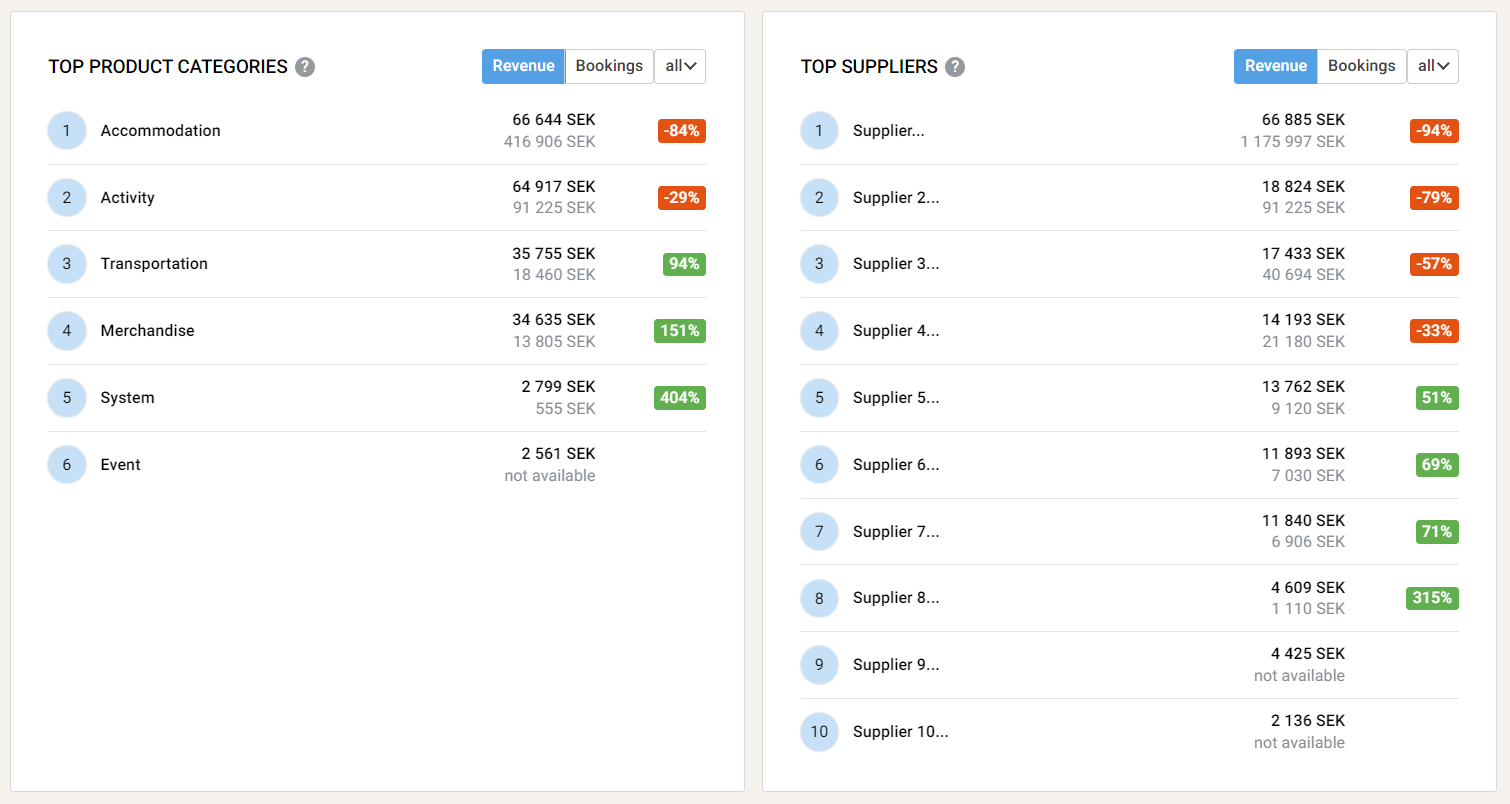The width and height of the screenshot is (1510, 804).
Task: Click the 404% badge for System
Action: (680, 398)
